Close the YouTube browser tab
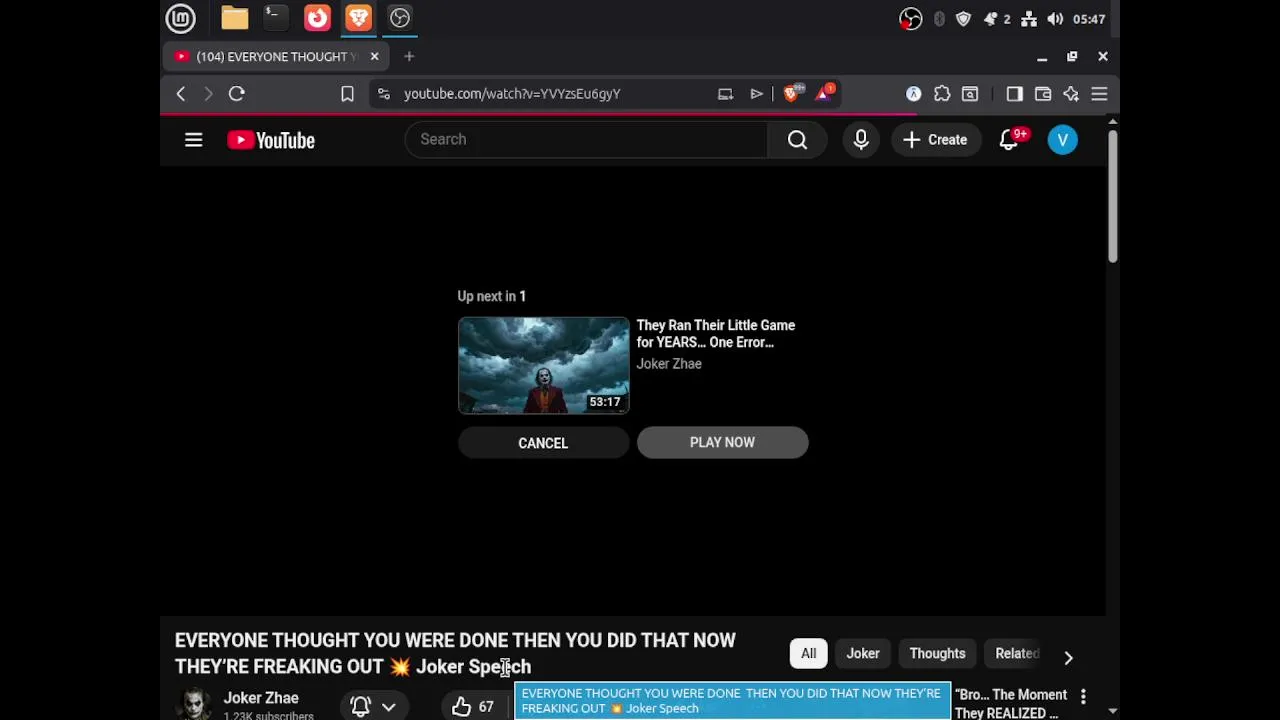1280x720 pixels. [374, 57]
